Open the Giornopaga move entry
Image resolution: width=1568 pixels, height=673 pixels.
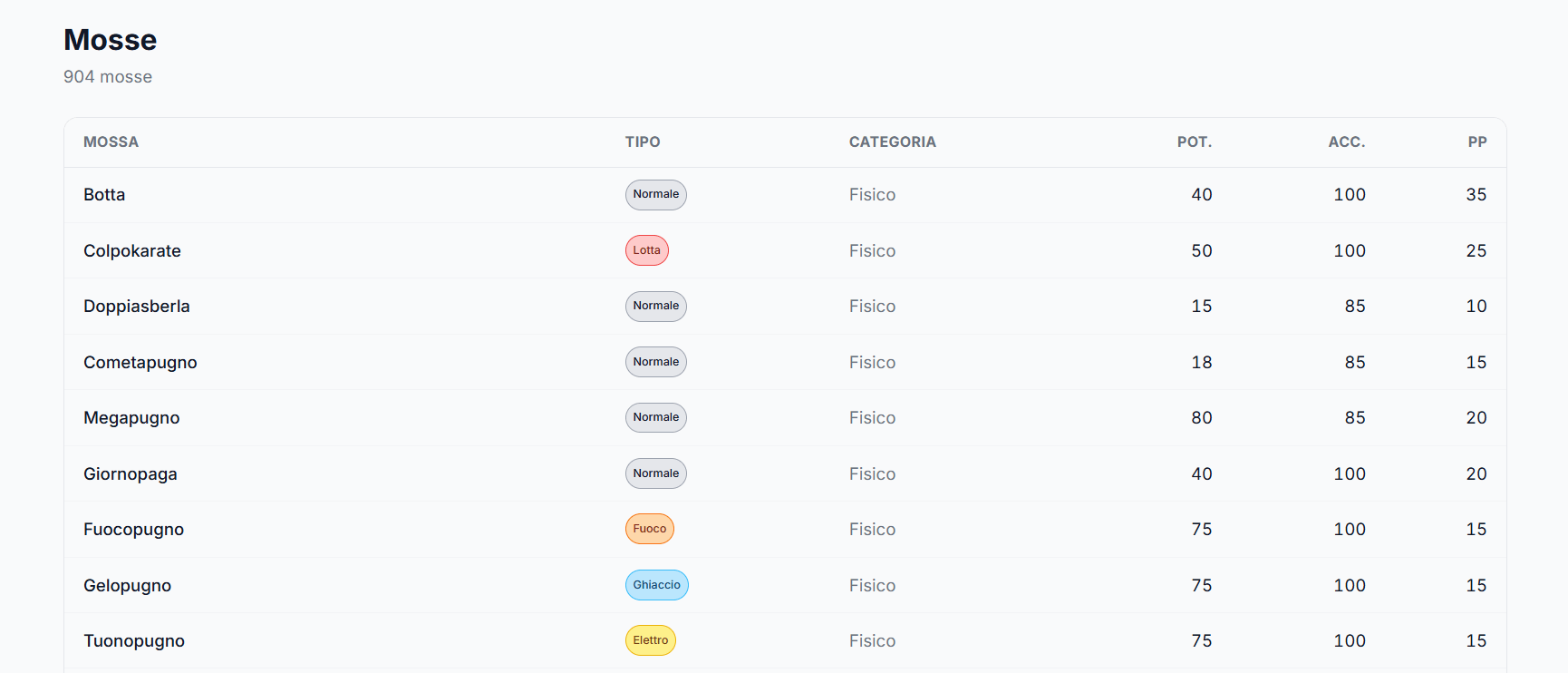pyautogui.click(x=131, y=474)
